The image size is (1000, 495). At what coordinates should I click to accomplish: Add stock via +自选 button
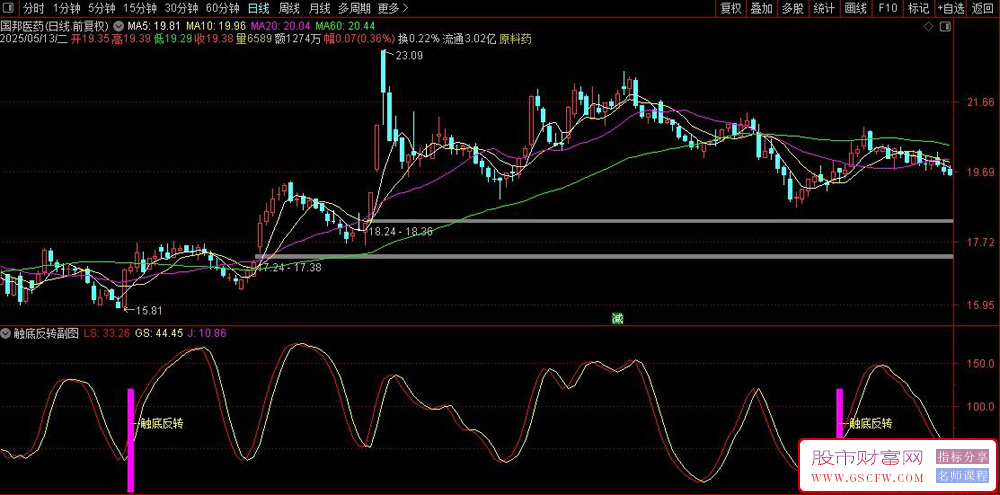coord(951,8)
